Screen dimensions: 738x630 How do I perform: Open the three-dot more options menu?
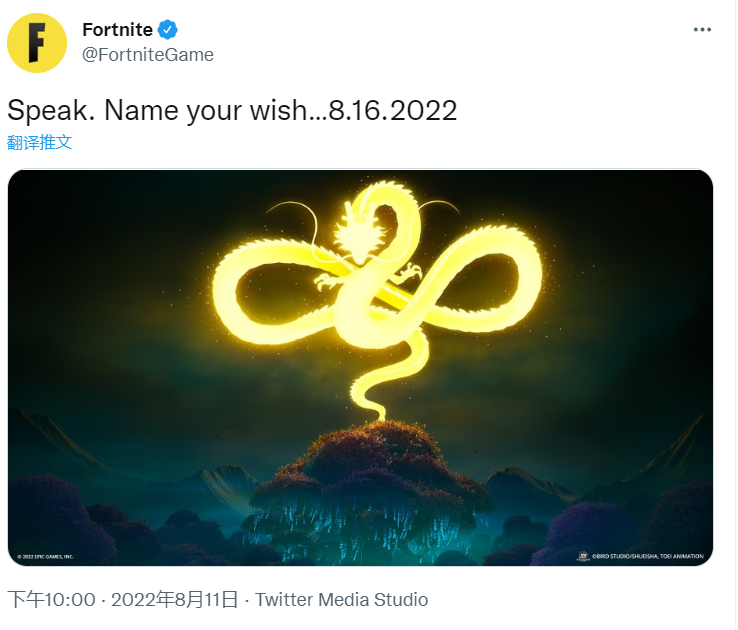(x=702, y=30)
